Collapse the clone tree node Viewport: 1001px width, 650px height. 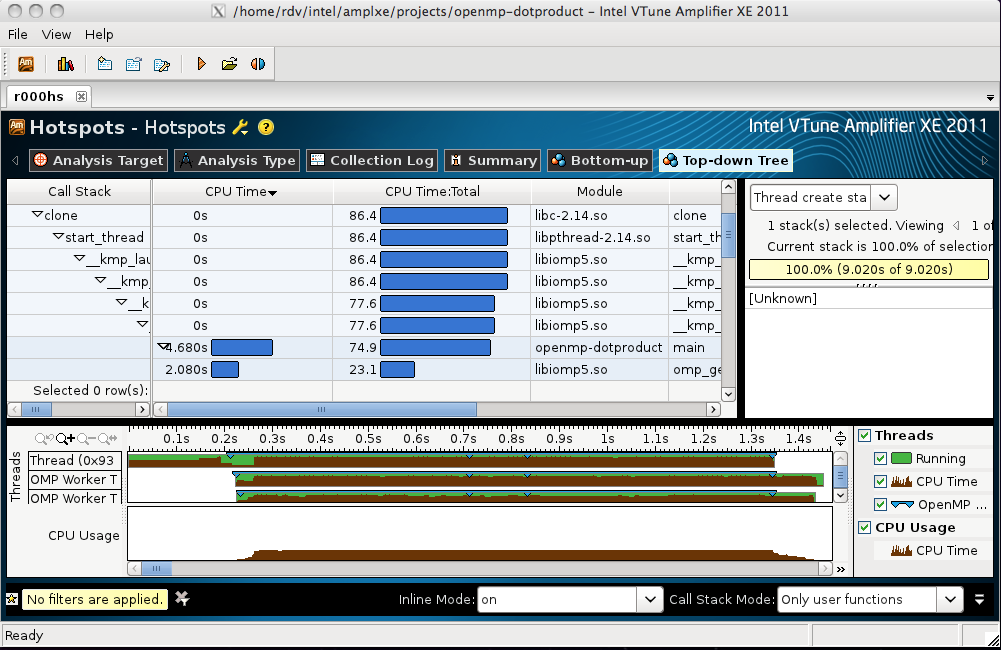point(37,215)
